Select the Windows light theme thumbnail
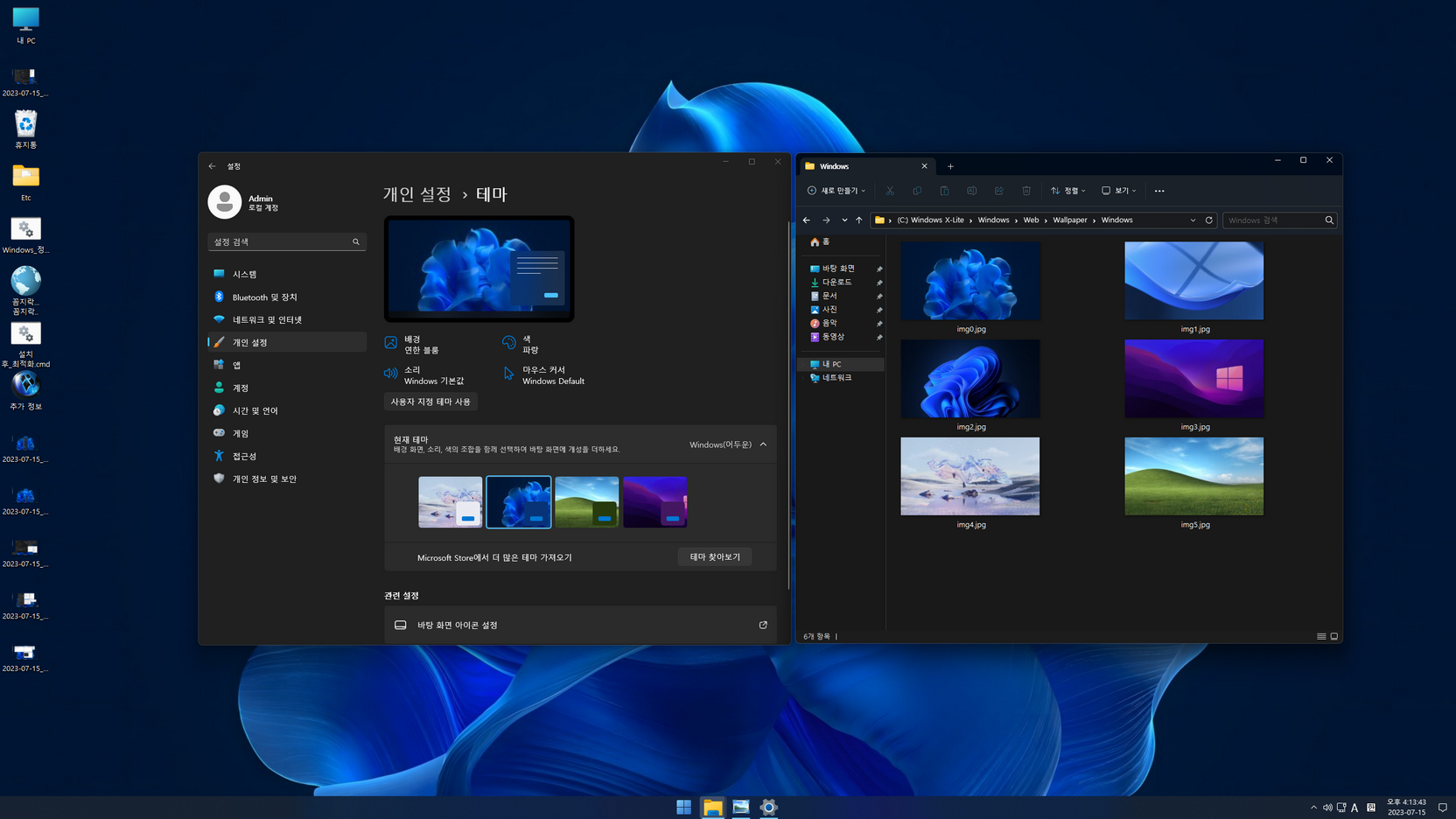The height and width of the screenshot is (819, 1456). [x=451, y=502]
